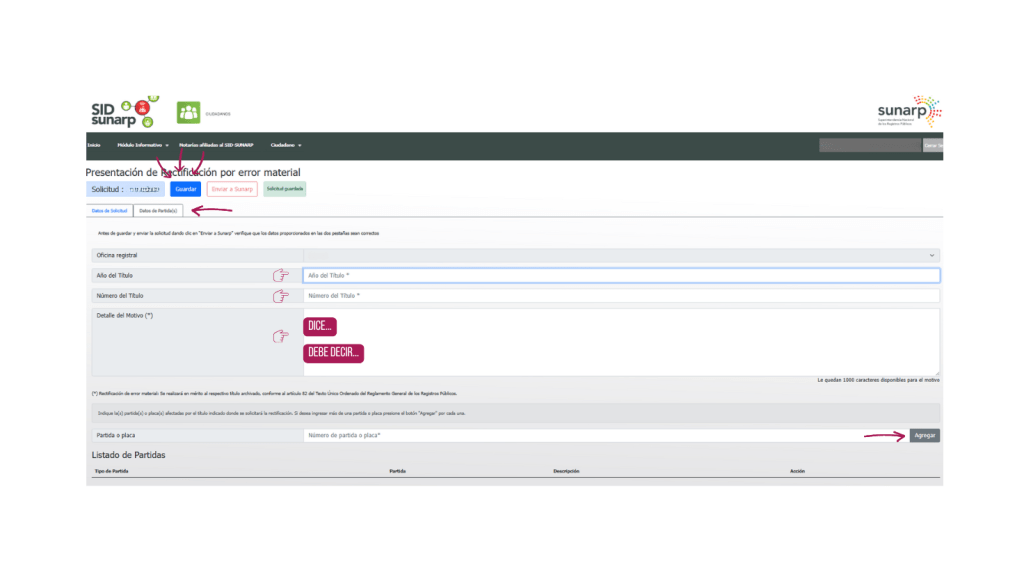This screenshot has height=579, width=1024.
Task: Switch to the Datos de Solicitud tab
Action: tap(109, 211)
